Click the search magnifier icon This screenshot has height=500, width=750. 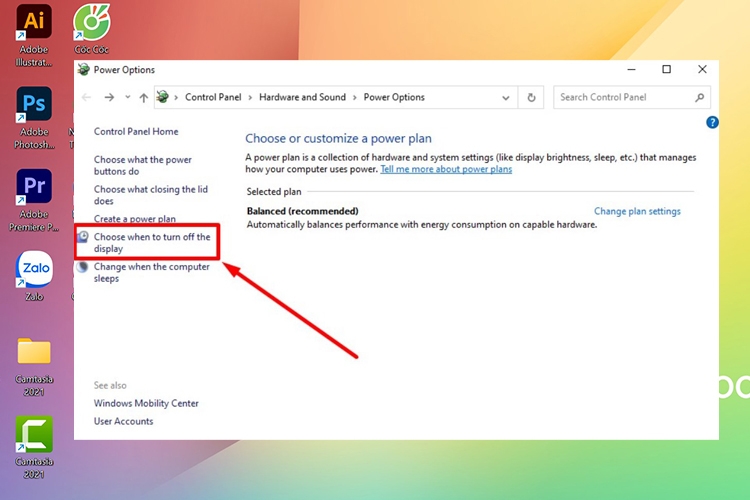click(699, 98)
